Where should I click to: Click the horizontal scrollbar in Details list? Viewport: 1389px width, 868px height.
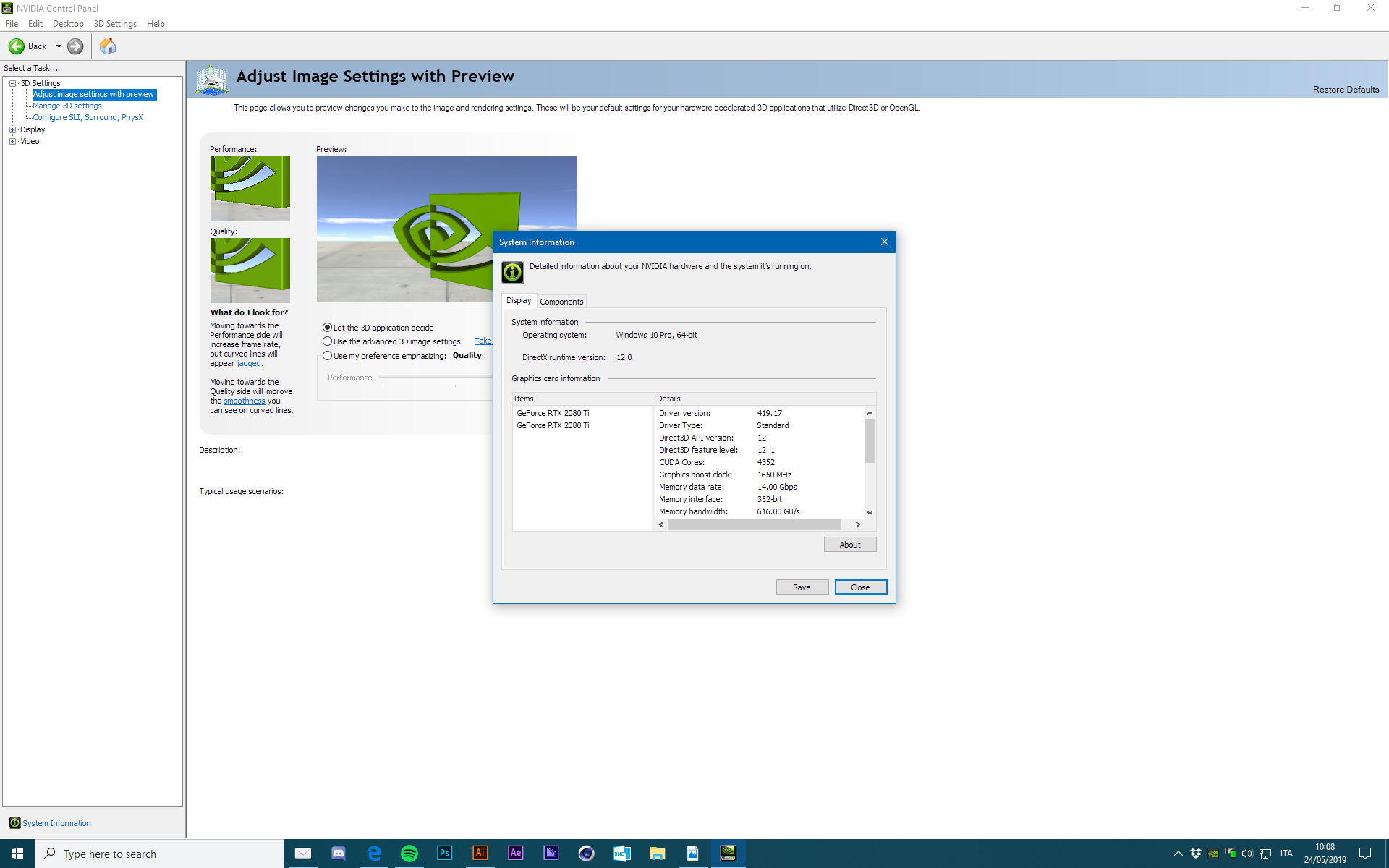(754, 525)
